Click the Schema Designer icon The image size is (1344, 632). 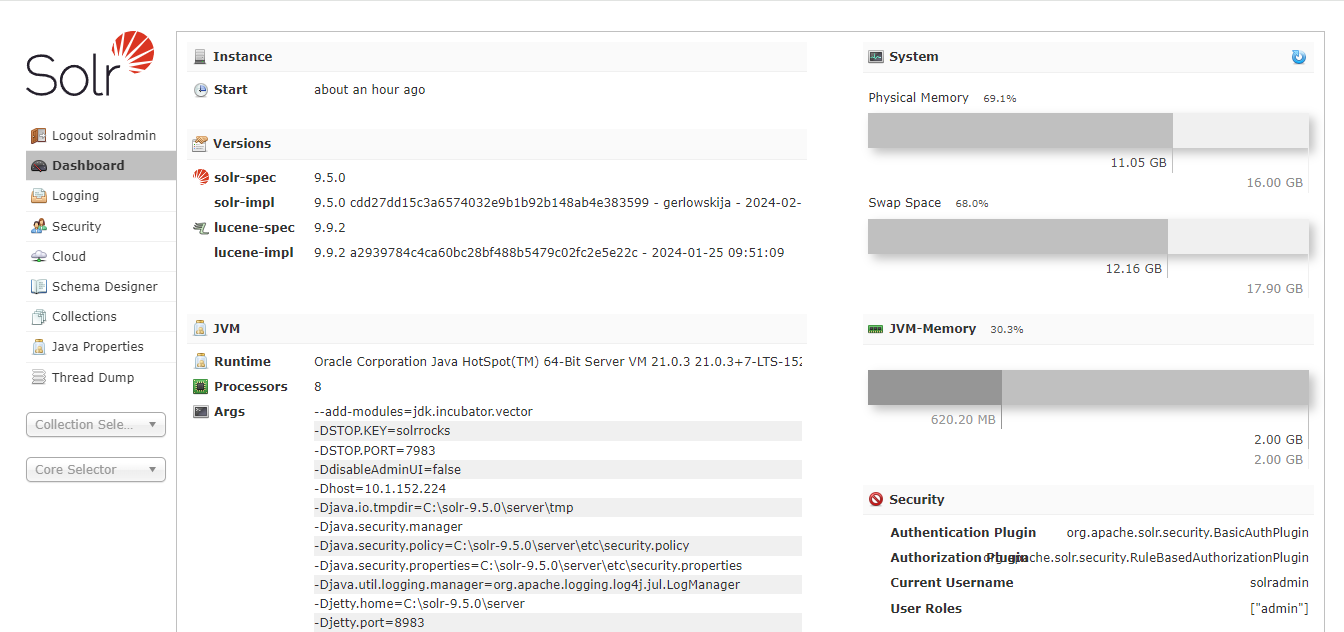[x=38, y=286]
